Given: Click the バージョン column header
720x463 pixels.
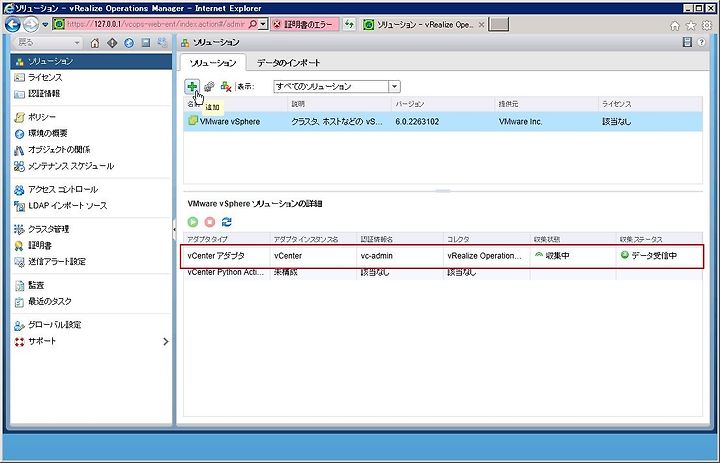Looking at the screenshot, I should tap(443, 104).
